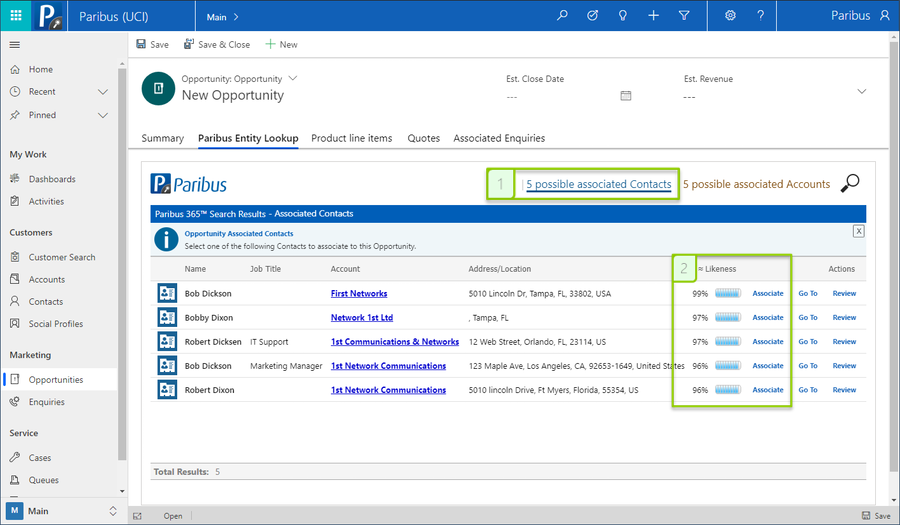Click Save in command bar
Viewport: 900px width, 525px height.
pos(152,44)
